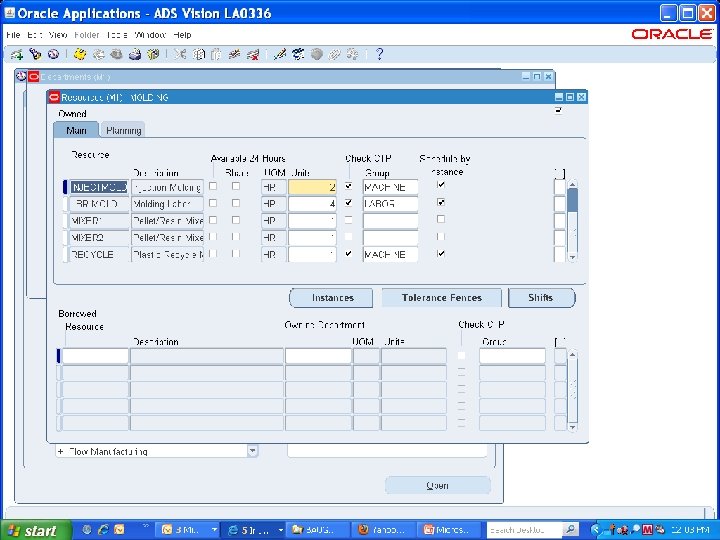The image size is (720, 540).
Task: Click the Search Desktop taskbar field
Action: click(x=524, y=530)
